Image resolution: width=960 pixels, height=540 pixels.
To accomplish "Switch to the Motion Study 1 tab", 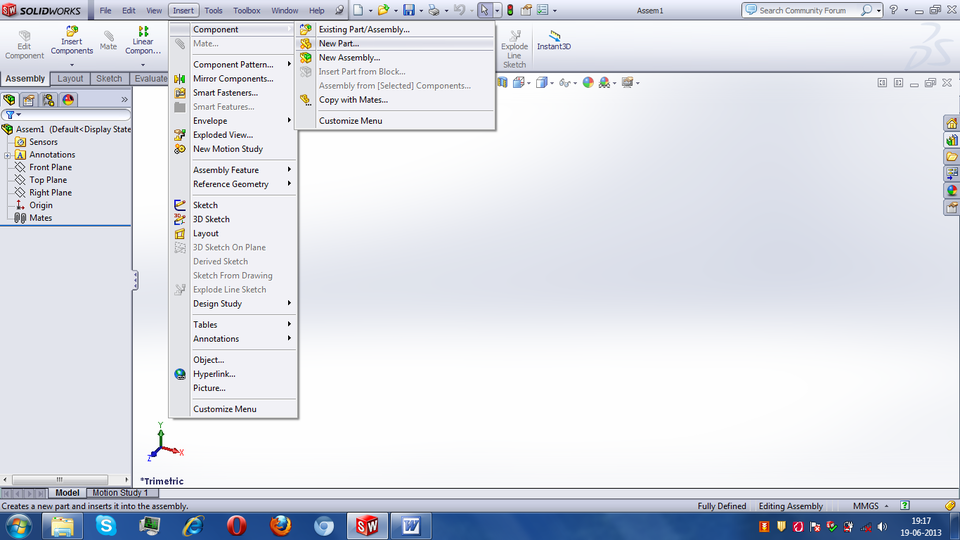I will click(x=120, y=493).
